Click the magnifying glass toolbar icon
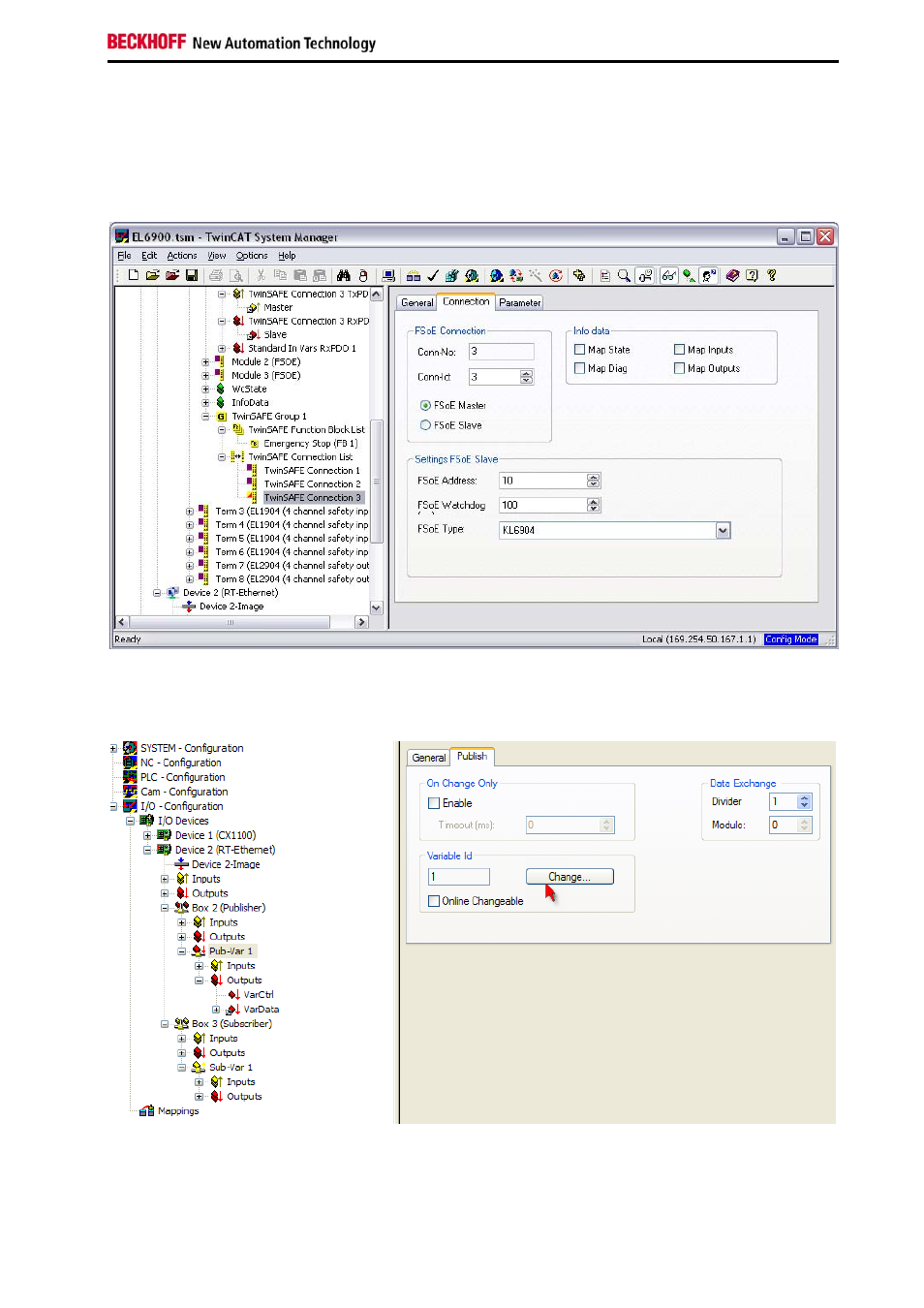The width and height of the screenshot is (924, 1308). (624, 275)
